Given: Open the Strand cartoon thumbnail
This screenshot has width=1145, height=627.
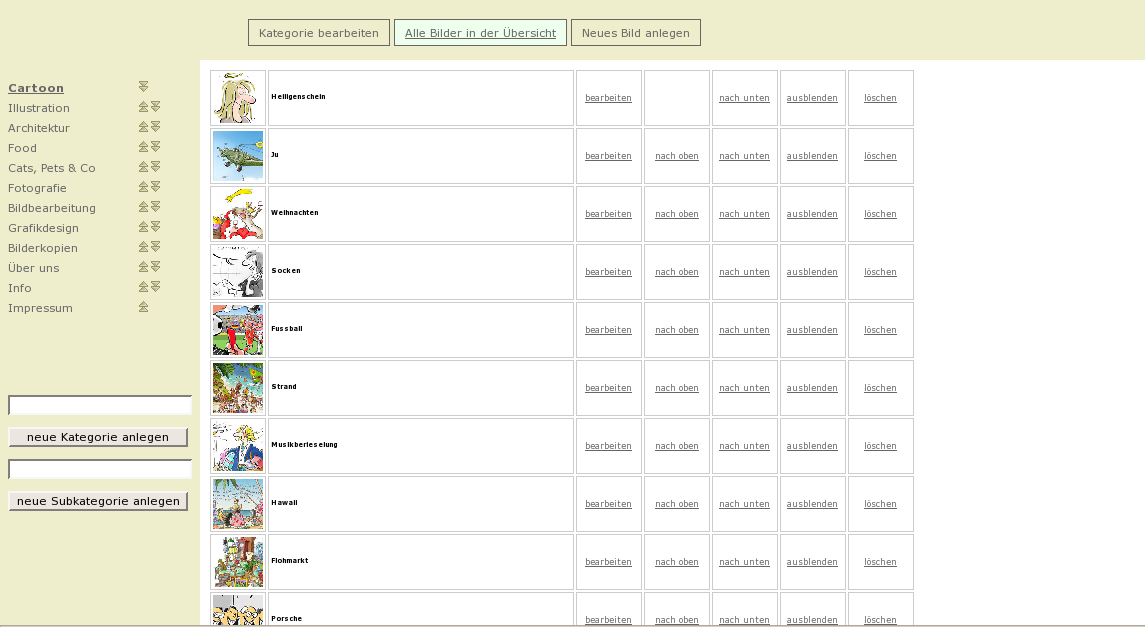Looking at the screenshot, I should click(238, 388).
